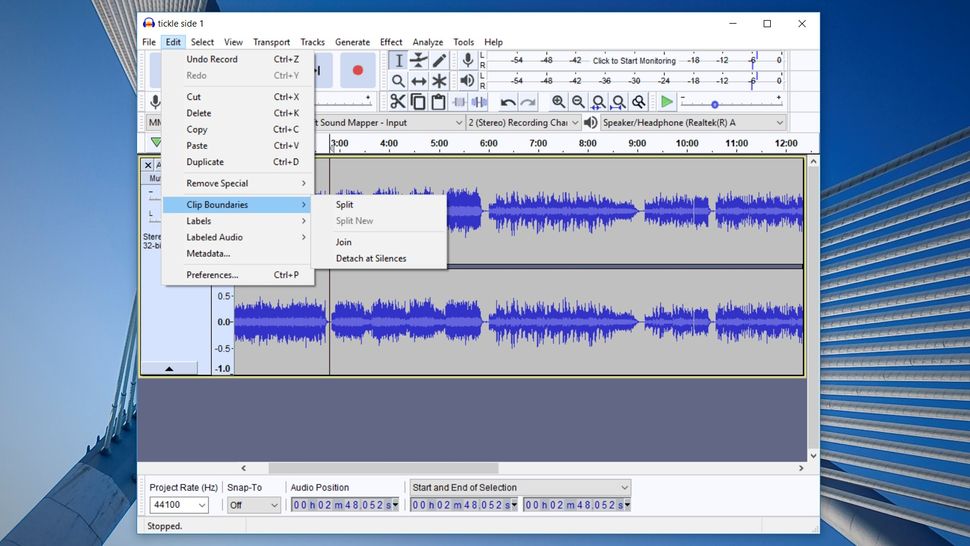Open the Recording Channels dropdown
This screenshot has width=970, height=546.
tap(522, 123)
